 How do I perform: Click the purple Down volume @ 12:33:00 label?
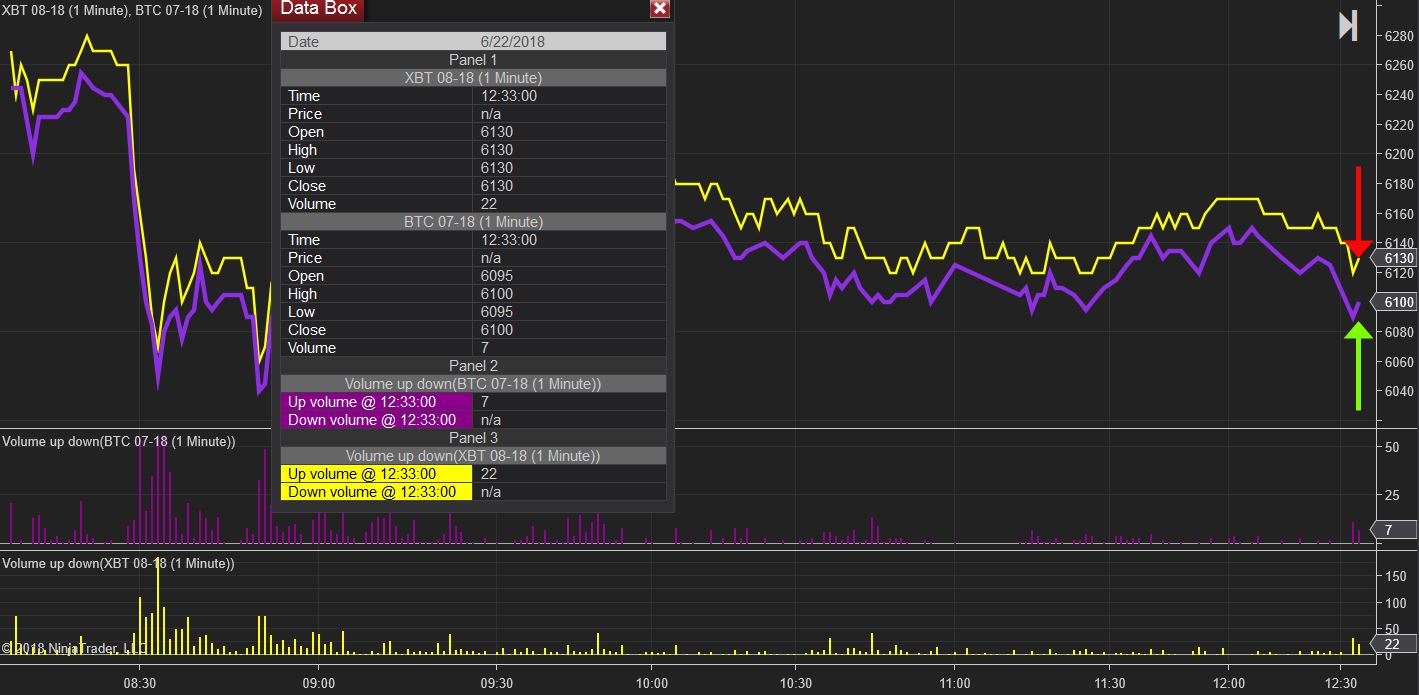tap(376, 420)
